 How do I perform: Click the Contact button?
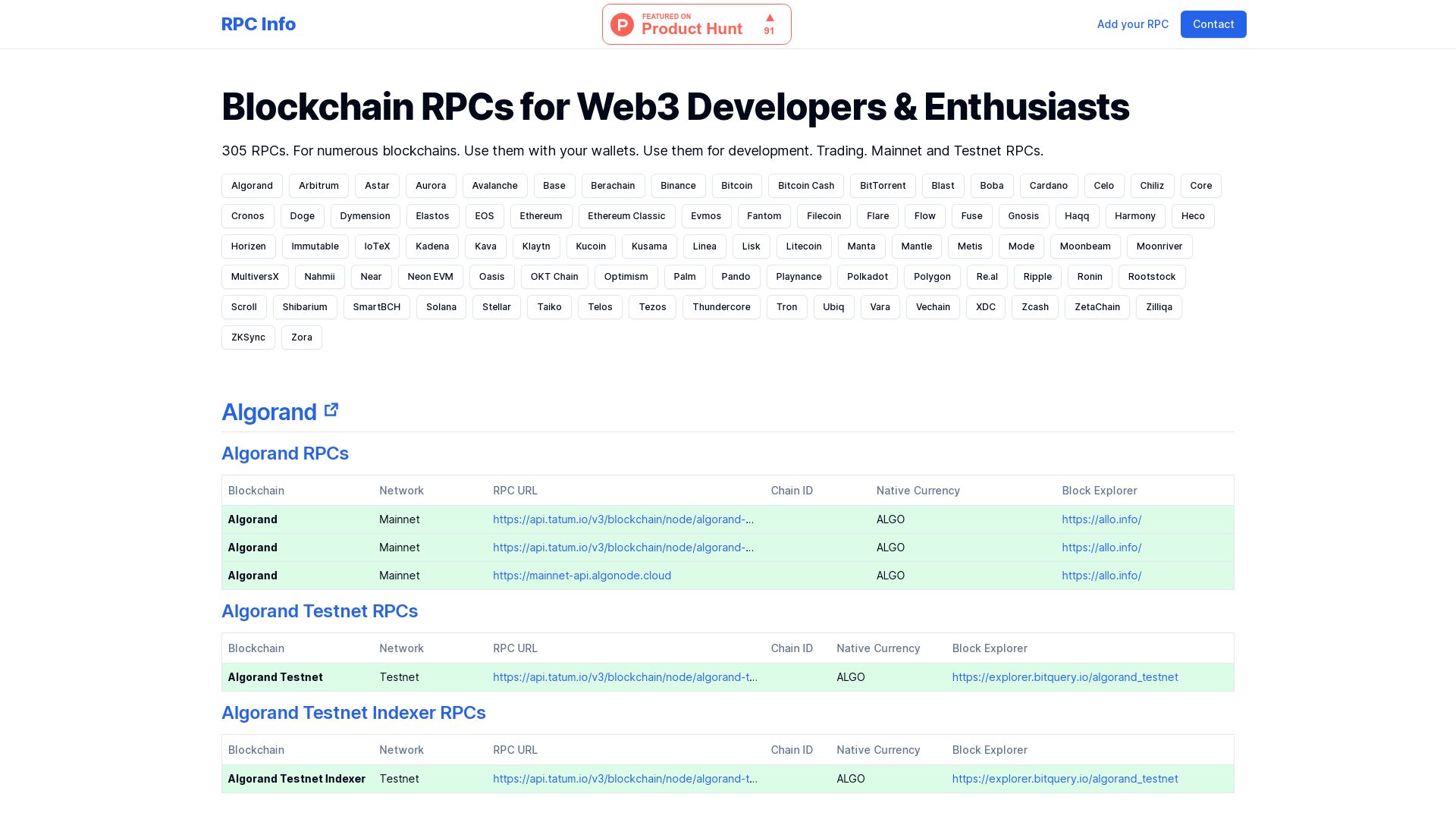[x=1213, y=24]
